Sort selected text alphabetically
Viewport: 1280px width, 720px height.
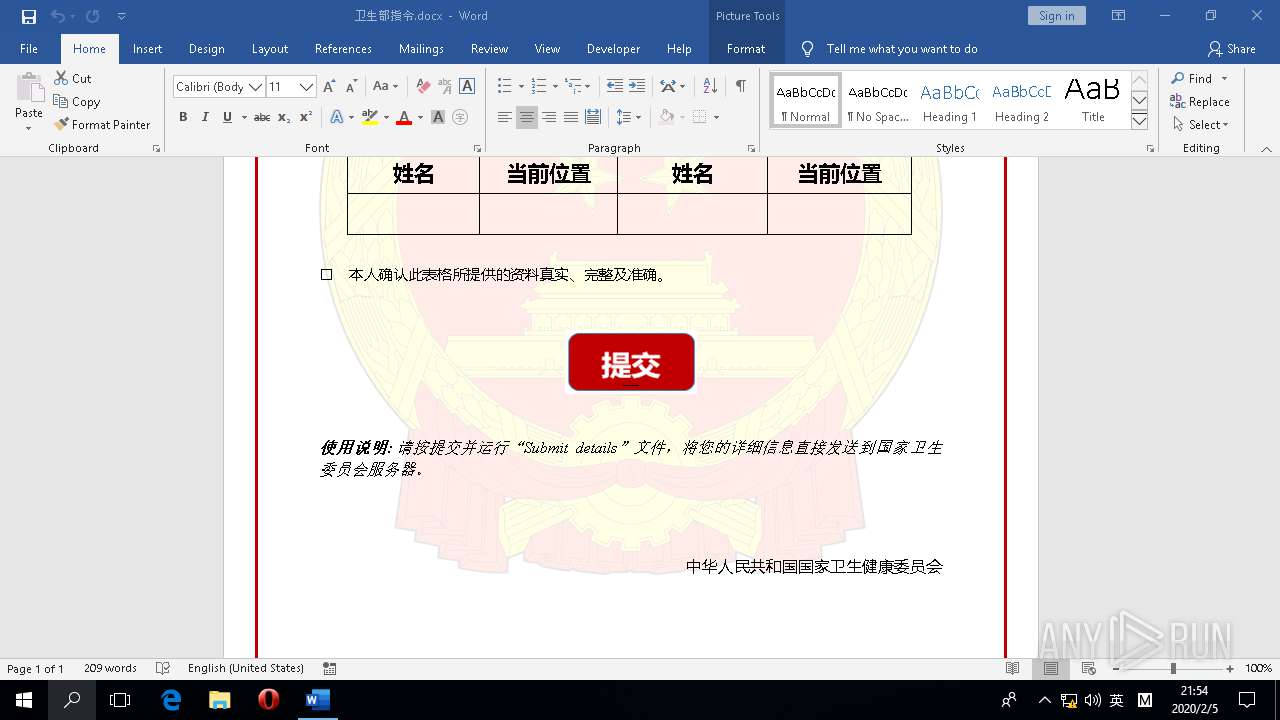click(x=710, y=86)
